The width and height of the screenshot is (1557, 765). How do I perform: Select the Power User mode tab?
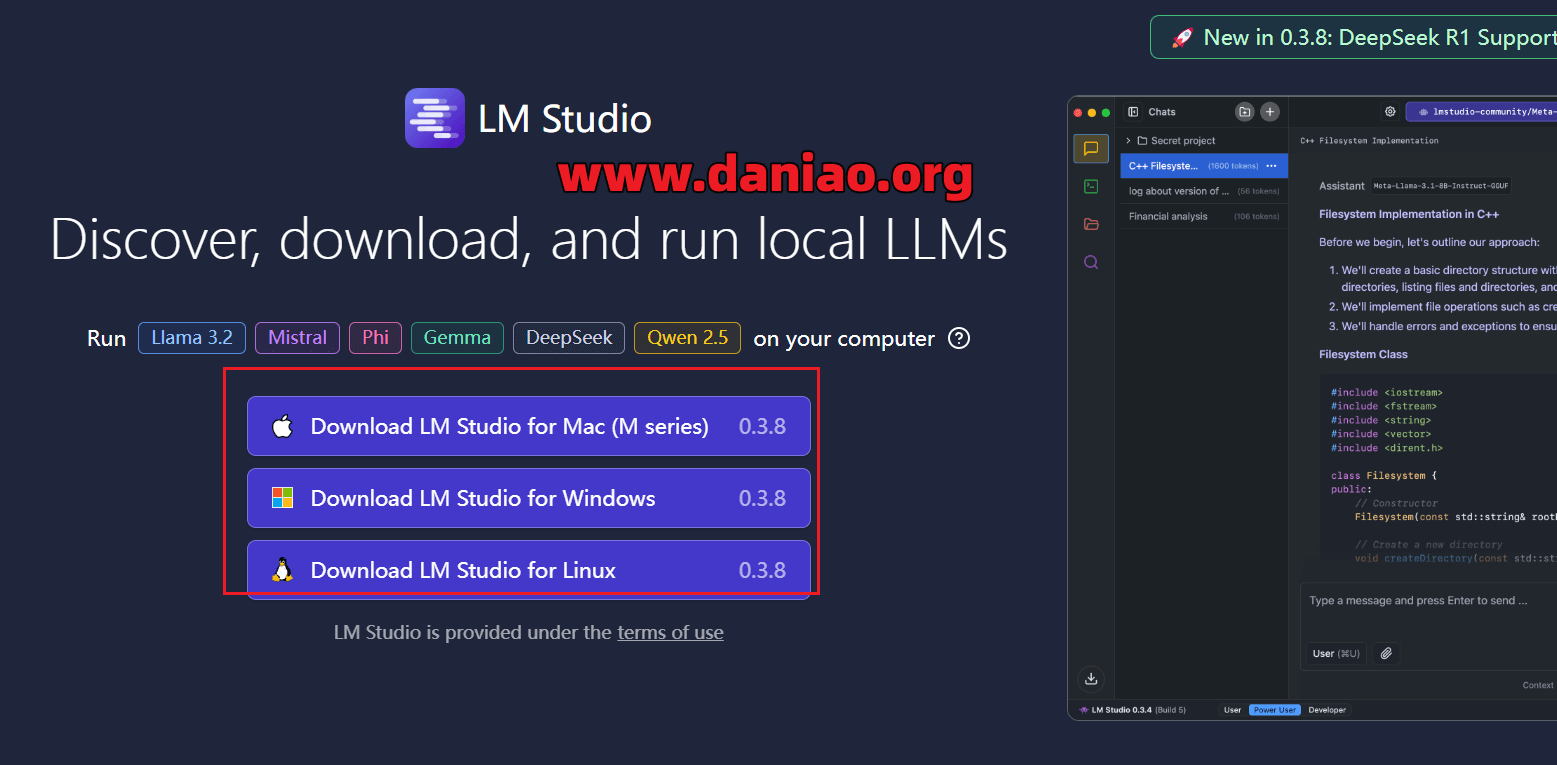pos(1275,710)
